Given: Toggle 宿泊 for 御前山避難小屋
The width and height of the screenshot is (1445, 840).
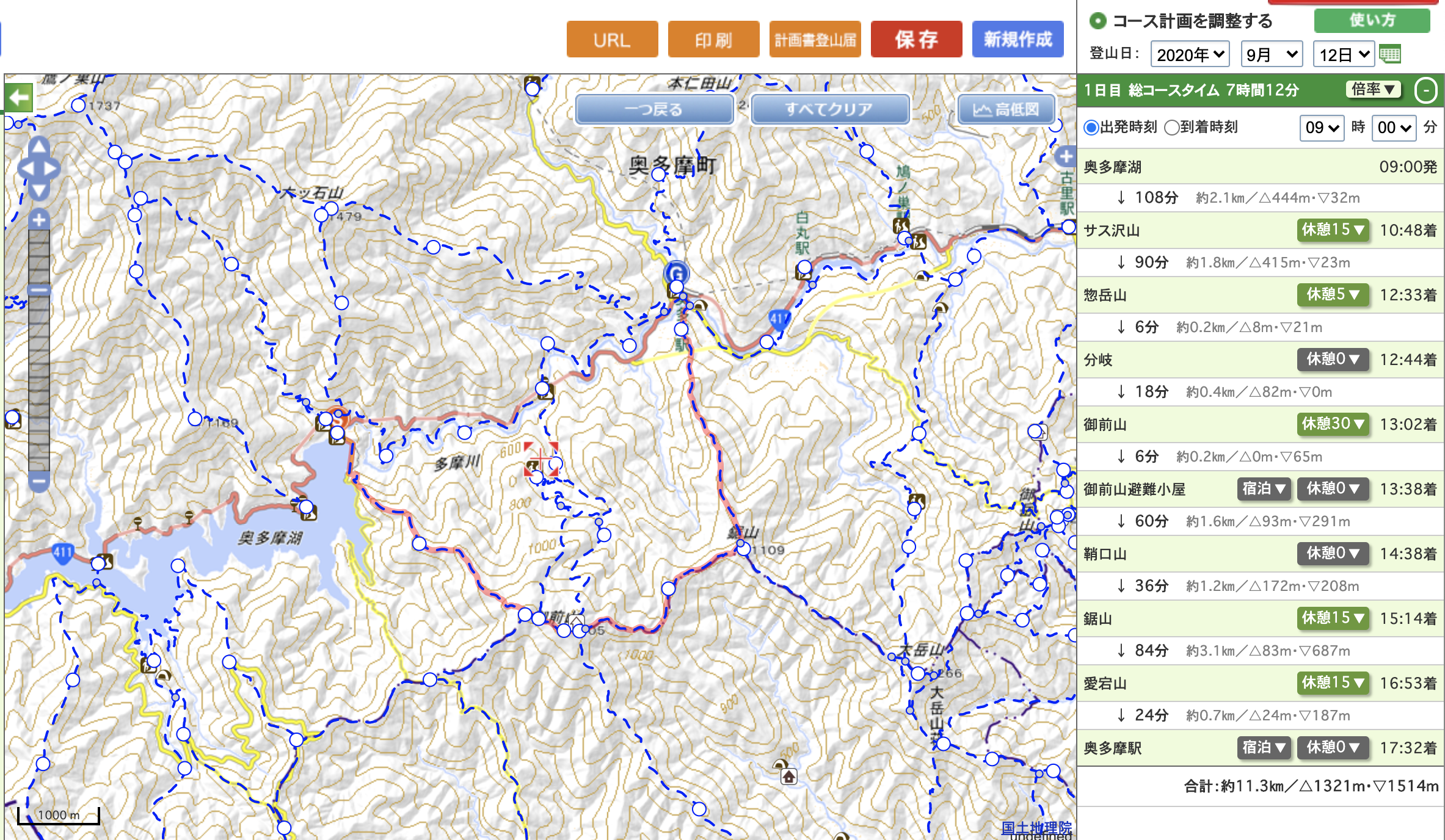Looking at the screenshot, I should click(1264, 489).
